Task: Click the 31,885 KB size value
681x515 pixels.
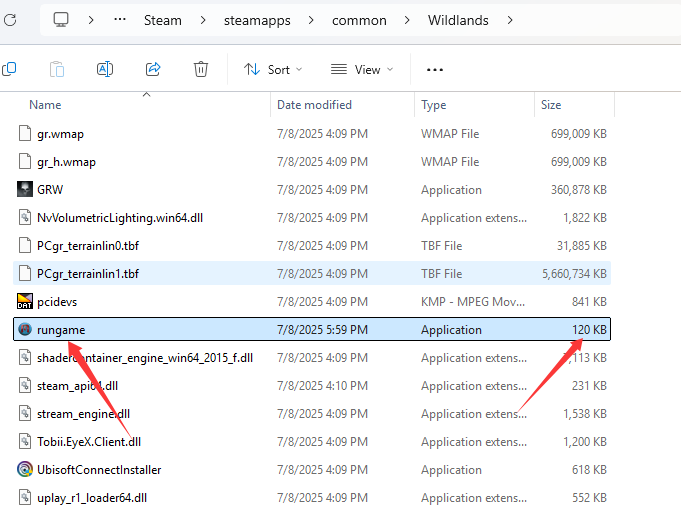Action: click(x=582, y=246)
